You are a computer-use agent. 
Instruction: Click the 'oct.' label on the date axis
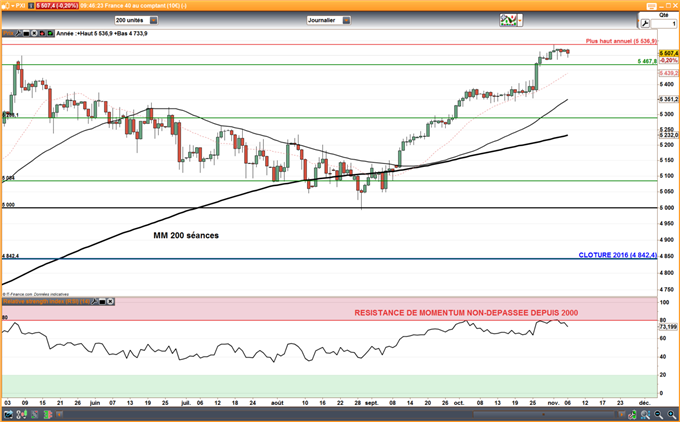[x=459, y=403]
